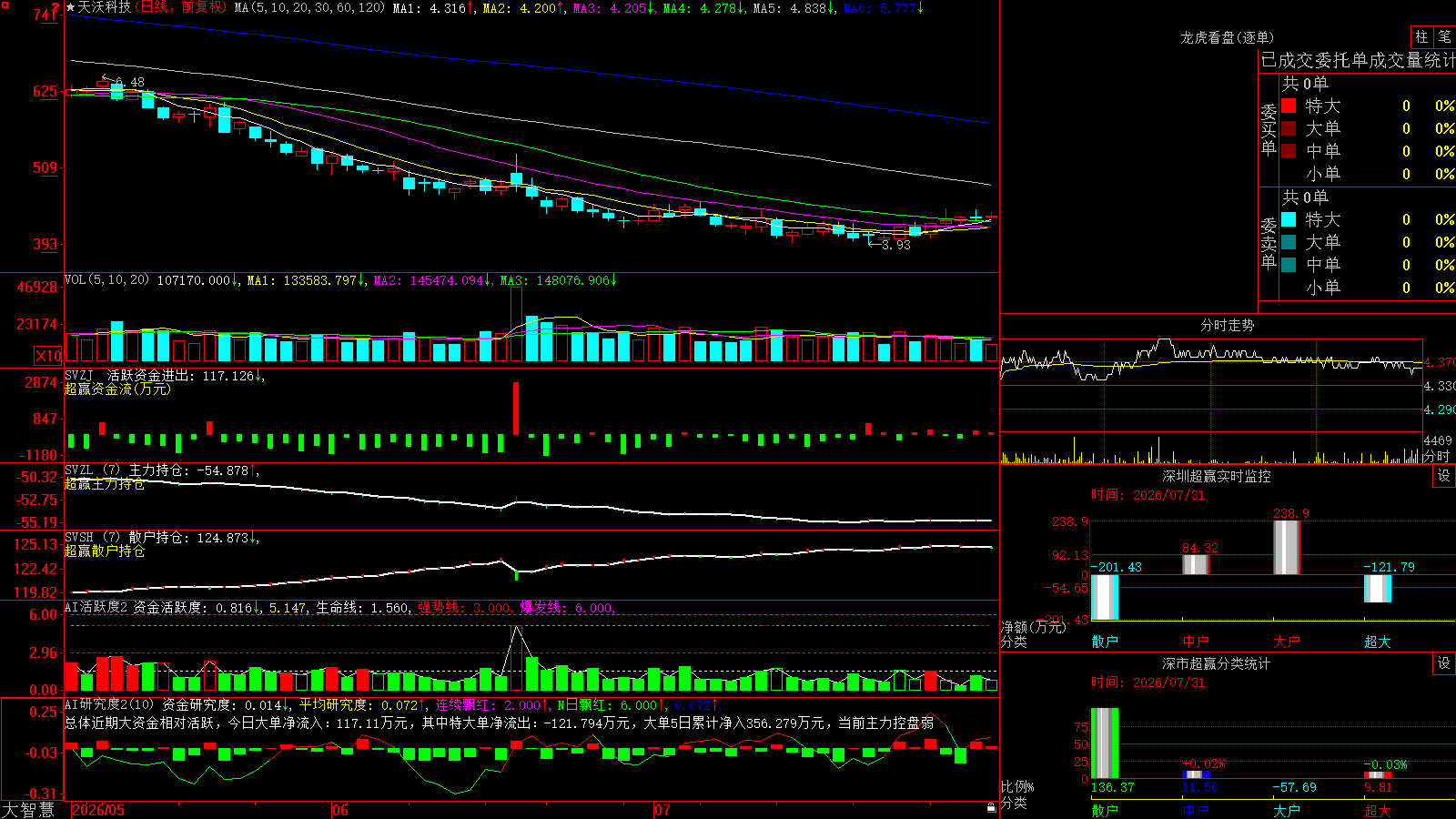Click the MA5: 4.838 value
1456x819 pixels.
[794, 8]
